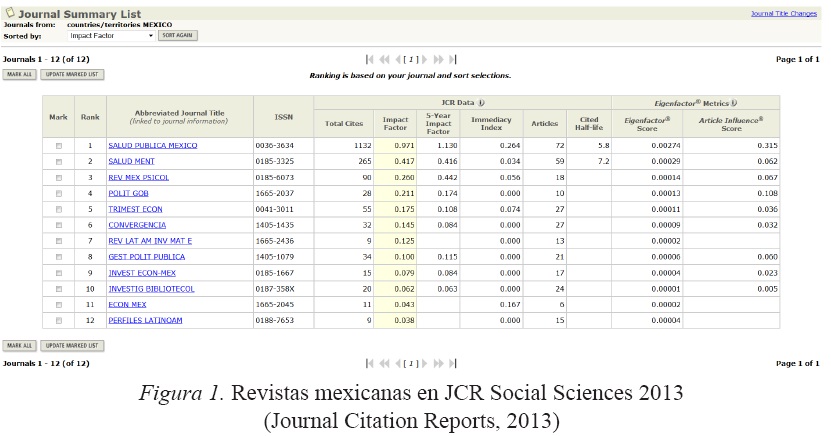Open Journal Title Changes link
The width and height of the screenshot is (831, 436).
[x=785, y=14]
